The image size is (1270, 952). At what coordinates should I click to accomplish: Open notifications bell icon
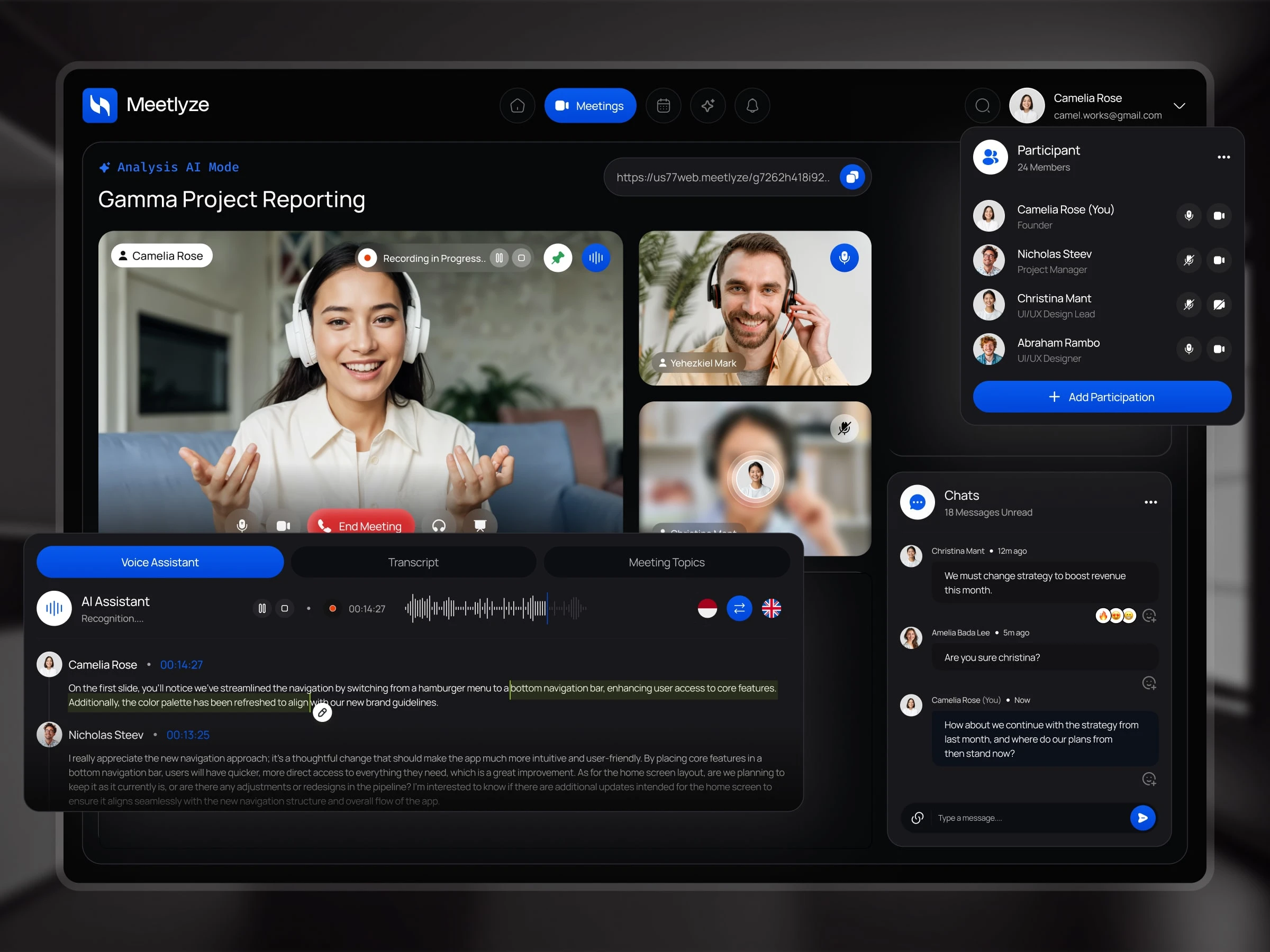click(x=752, y=106)
